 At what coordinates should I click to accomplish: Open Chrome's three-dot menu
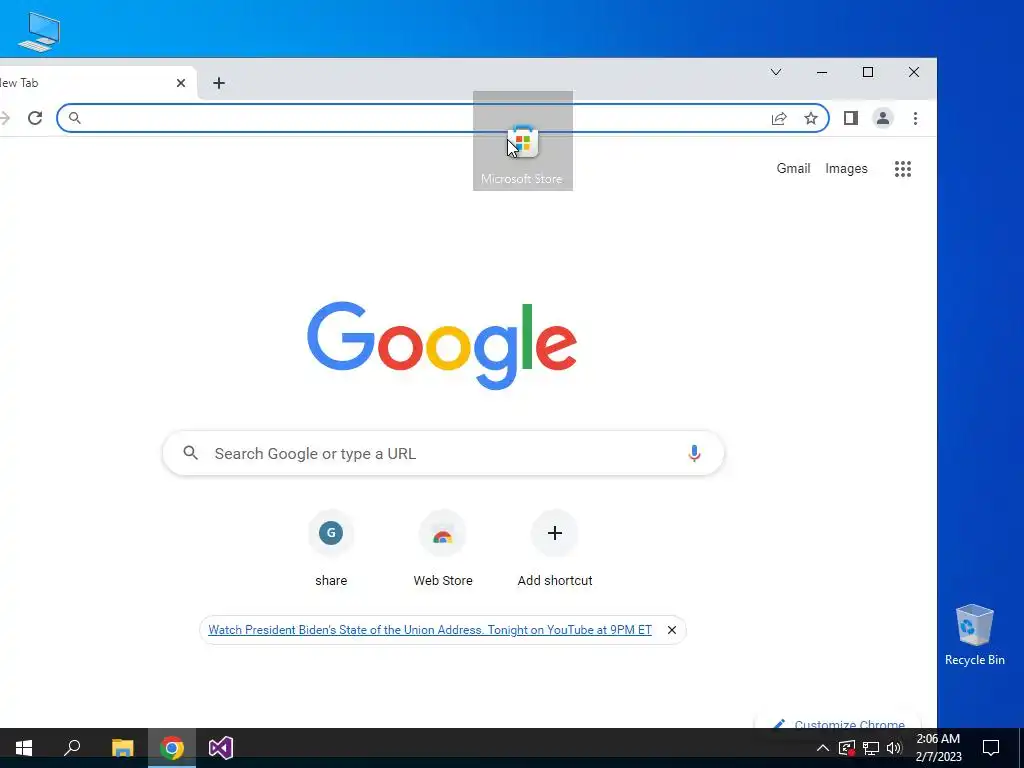[x=915, y=118]
